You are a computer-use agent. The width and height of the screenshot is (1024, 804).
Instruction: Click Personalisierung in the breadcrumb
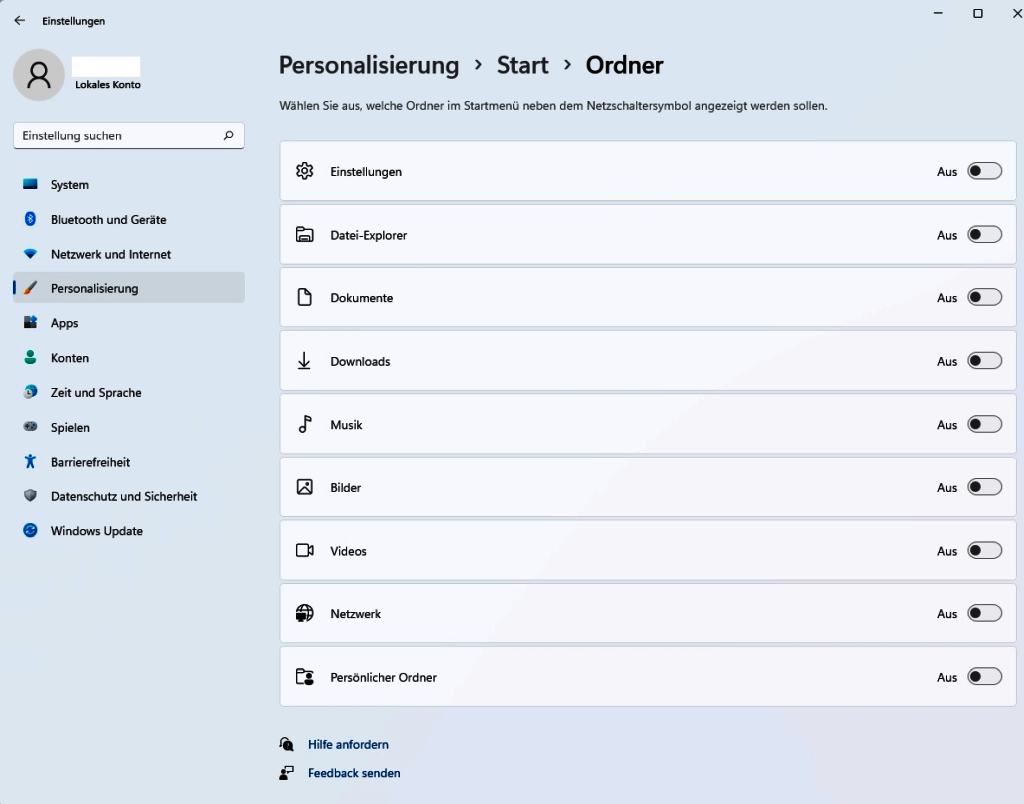[x=369, y=65]
